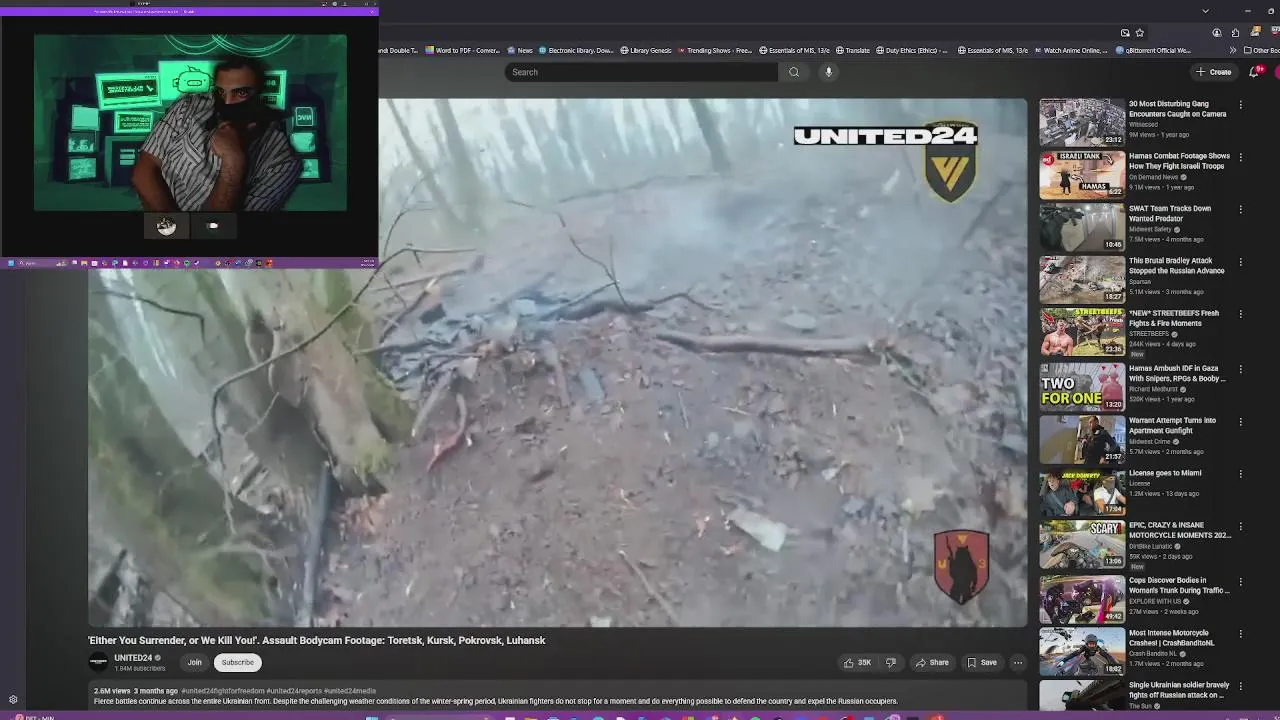Image resolution: width=1280 pixels, height=720 pixels.
Task: Open STREETBEEFS Fresh Fights video thumbnail
Action: click(1082, 332)
